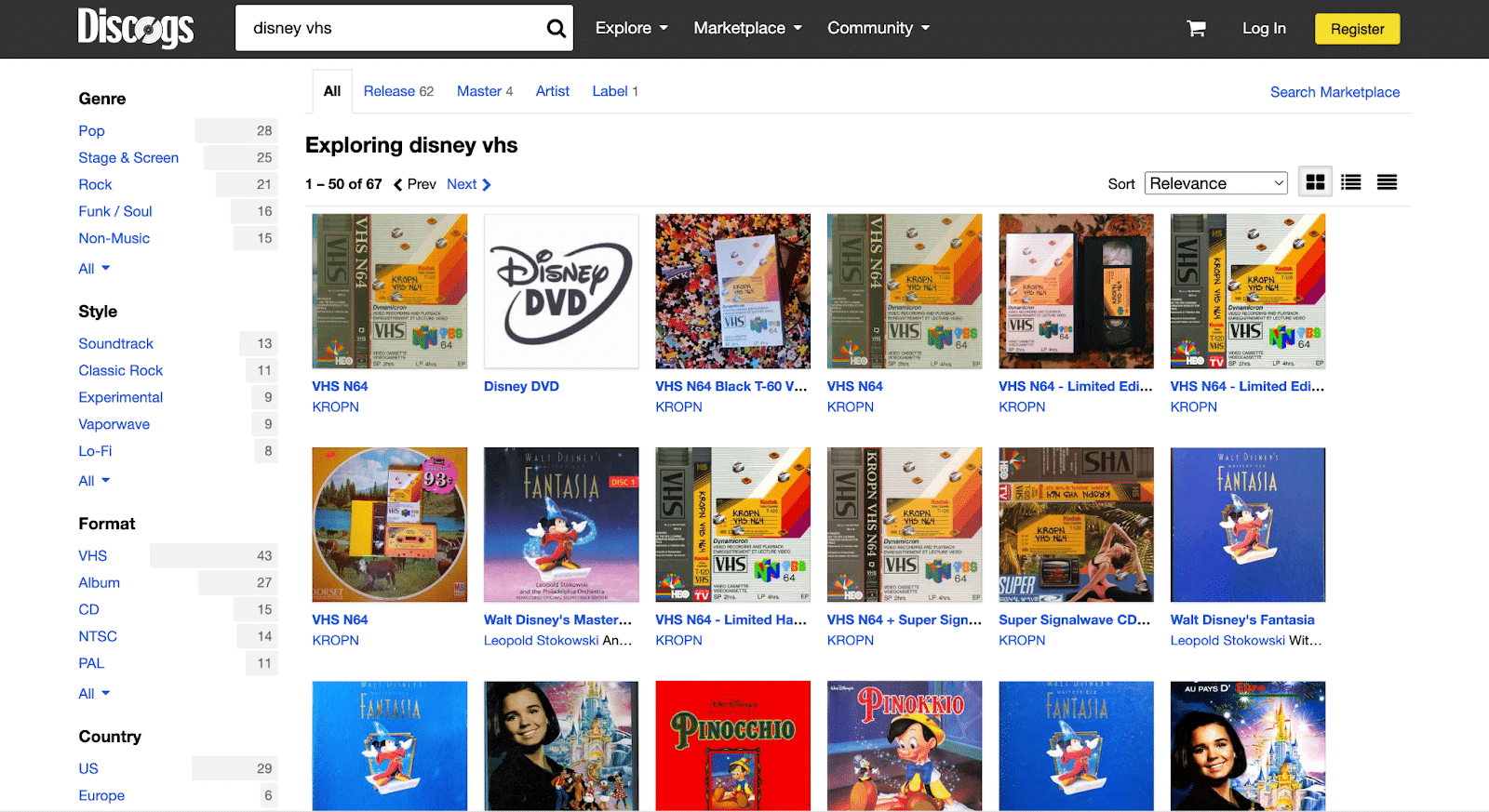Viewport: 1489px width, 812px height.
Task: Select the All tab
Action: 332,91
